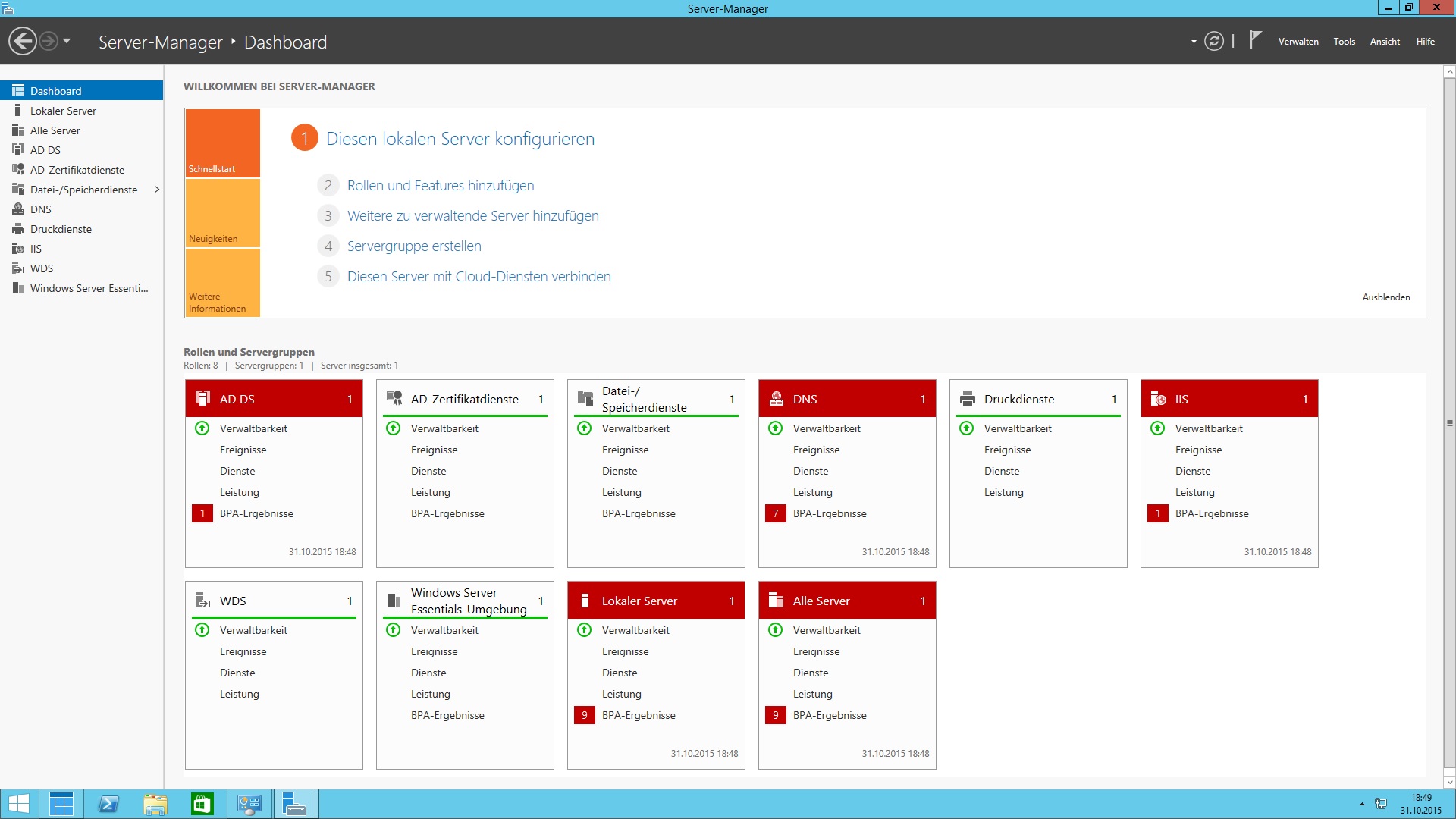The width and height of the screenshot is (1456, 819).
Task: Click Diesen Server mit Cloud-Diensten verbinden
Action: [479, 277]
